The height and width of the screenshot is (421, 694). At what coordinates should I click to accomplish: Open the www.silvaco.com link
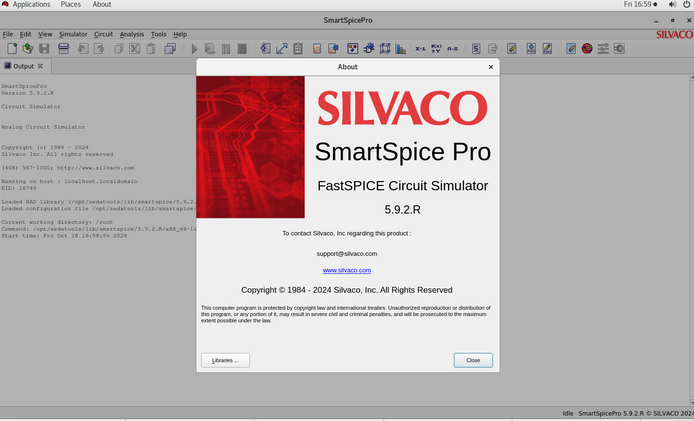[347, 270]
